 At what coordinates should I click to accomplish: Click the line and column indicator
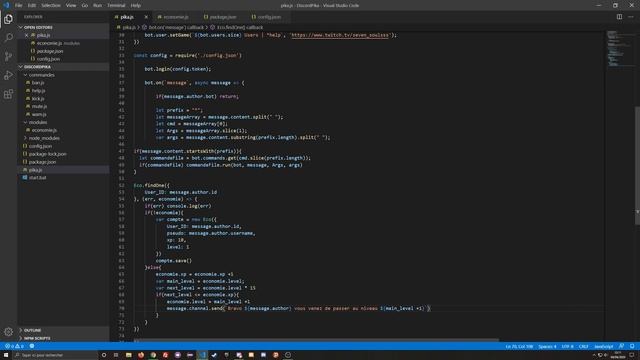519,346
